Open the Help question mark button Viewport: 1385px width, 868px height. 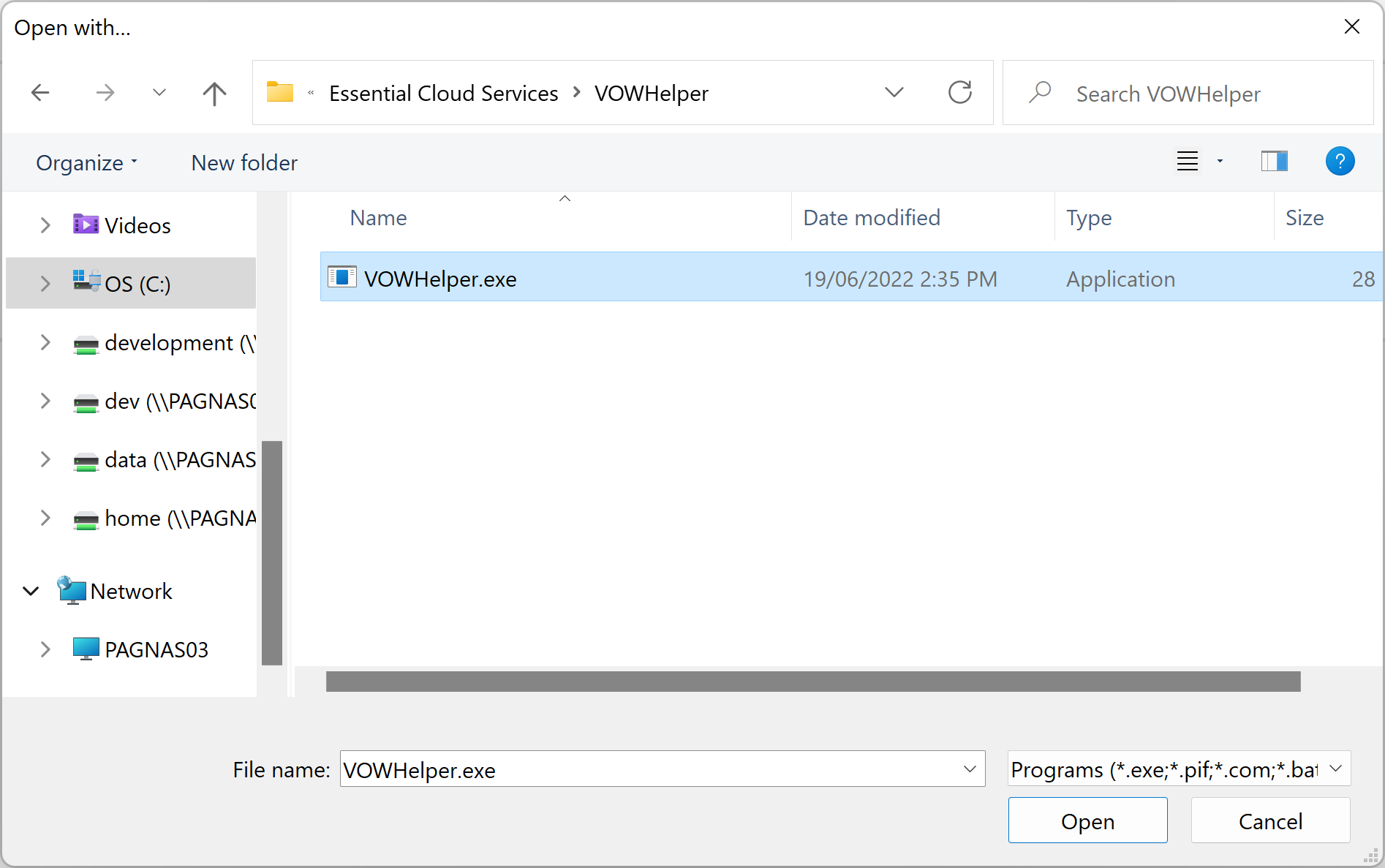(x=1339, y=162)
